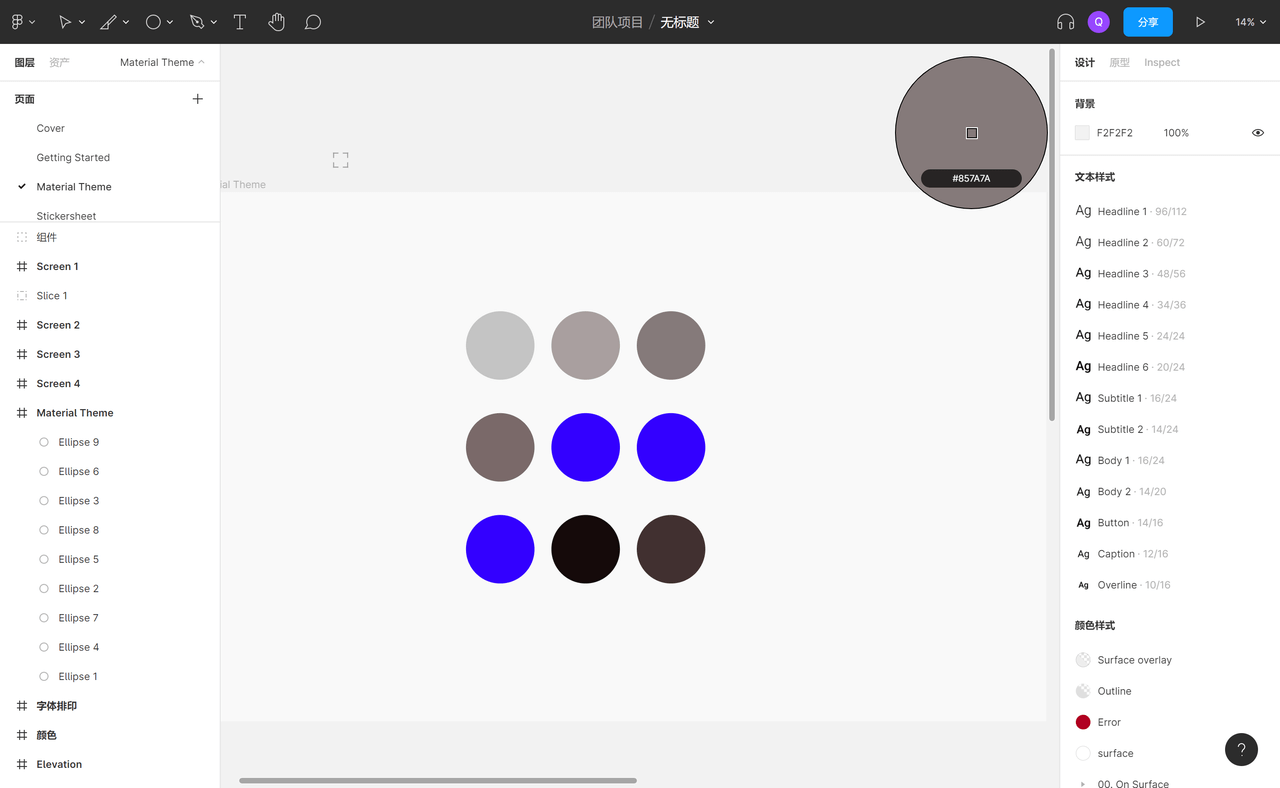Click the white surface color swatch
1280x788 pixels.
click(1083, 753)
